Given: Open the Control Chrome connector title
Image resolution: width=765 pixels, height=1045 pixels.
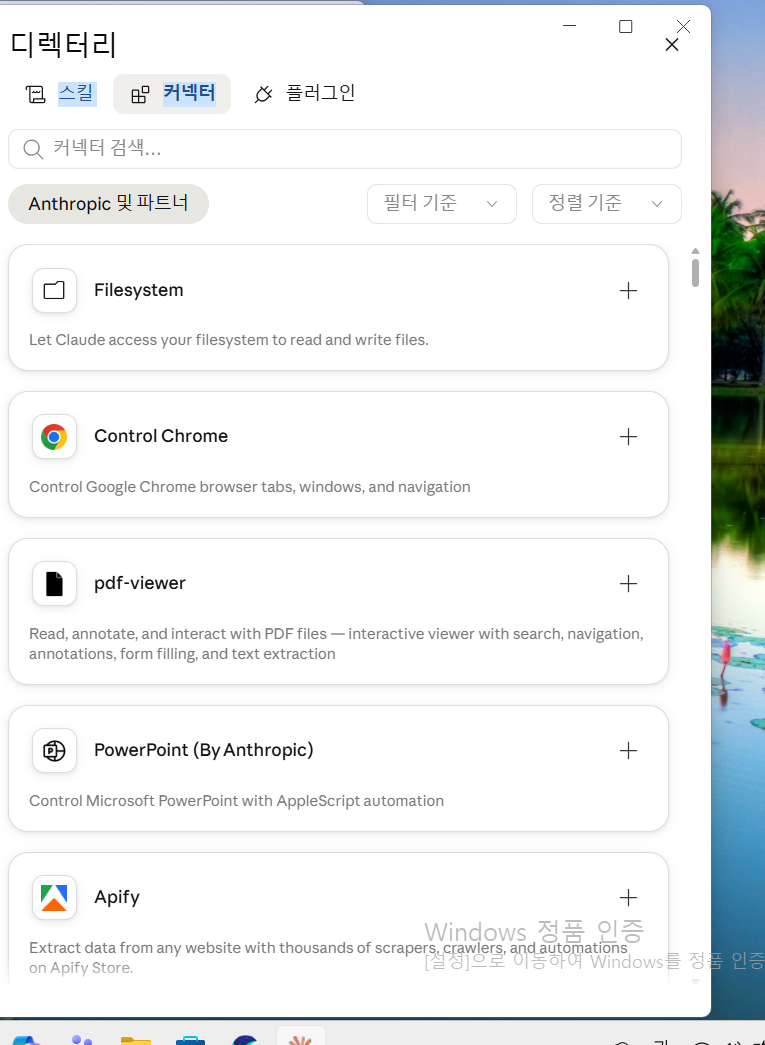Looking at the screenshot, I should 161,436.
